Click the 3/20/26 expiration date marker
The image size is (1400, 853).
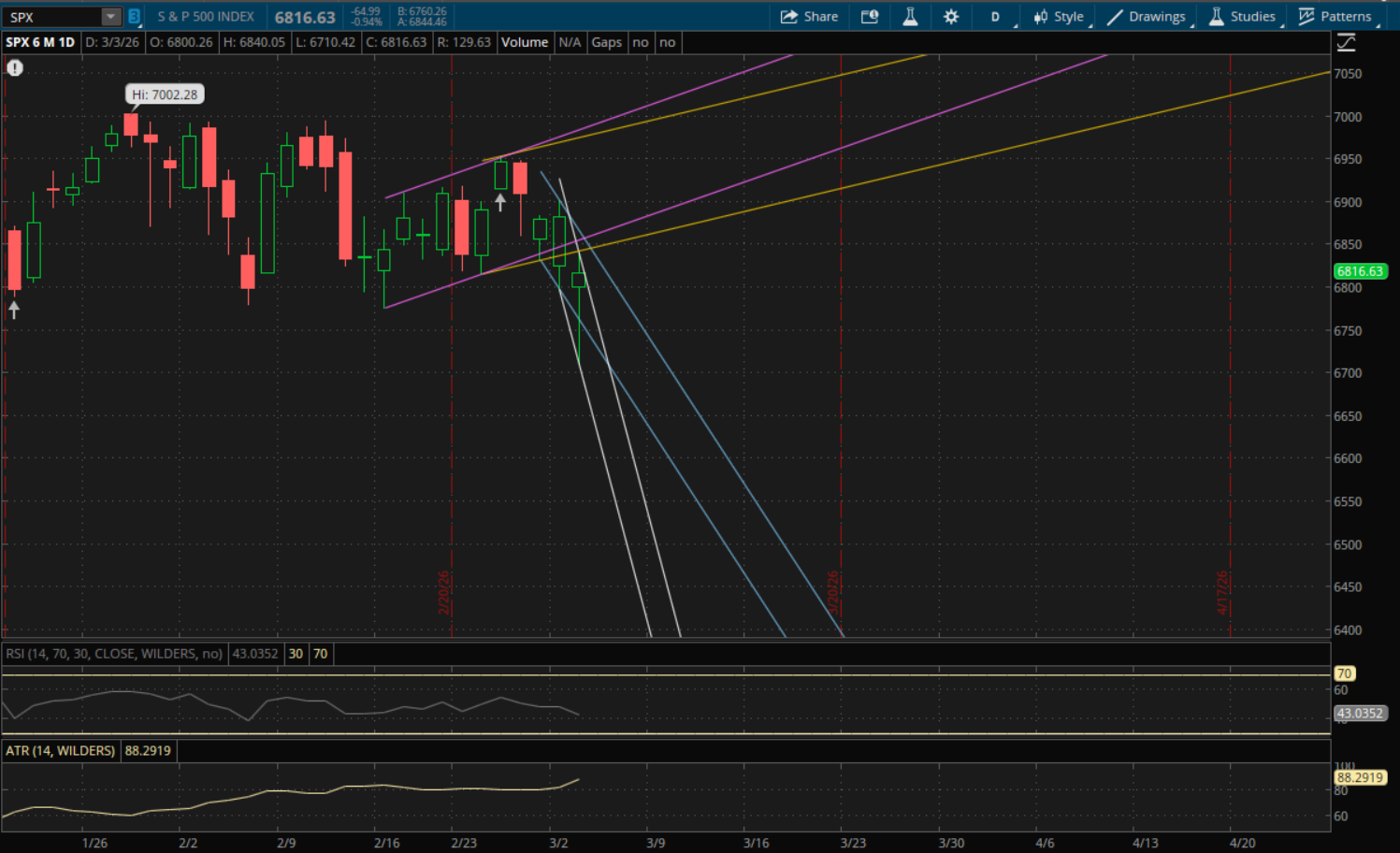[x=832, y=592]
